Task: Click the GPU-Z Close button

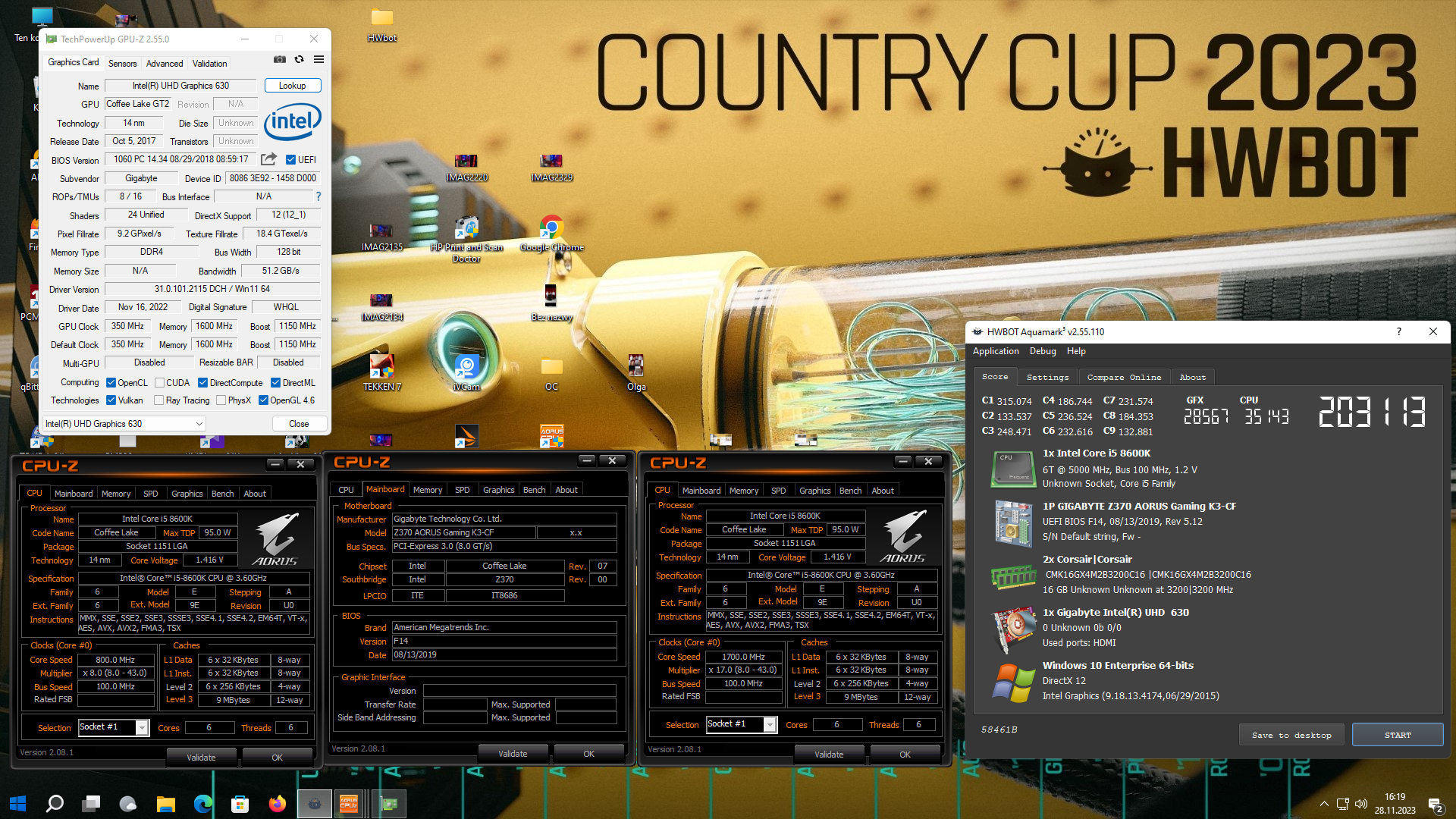Action: coord(299,424)
